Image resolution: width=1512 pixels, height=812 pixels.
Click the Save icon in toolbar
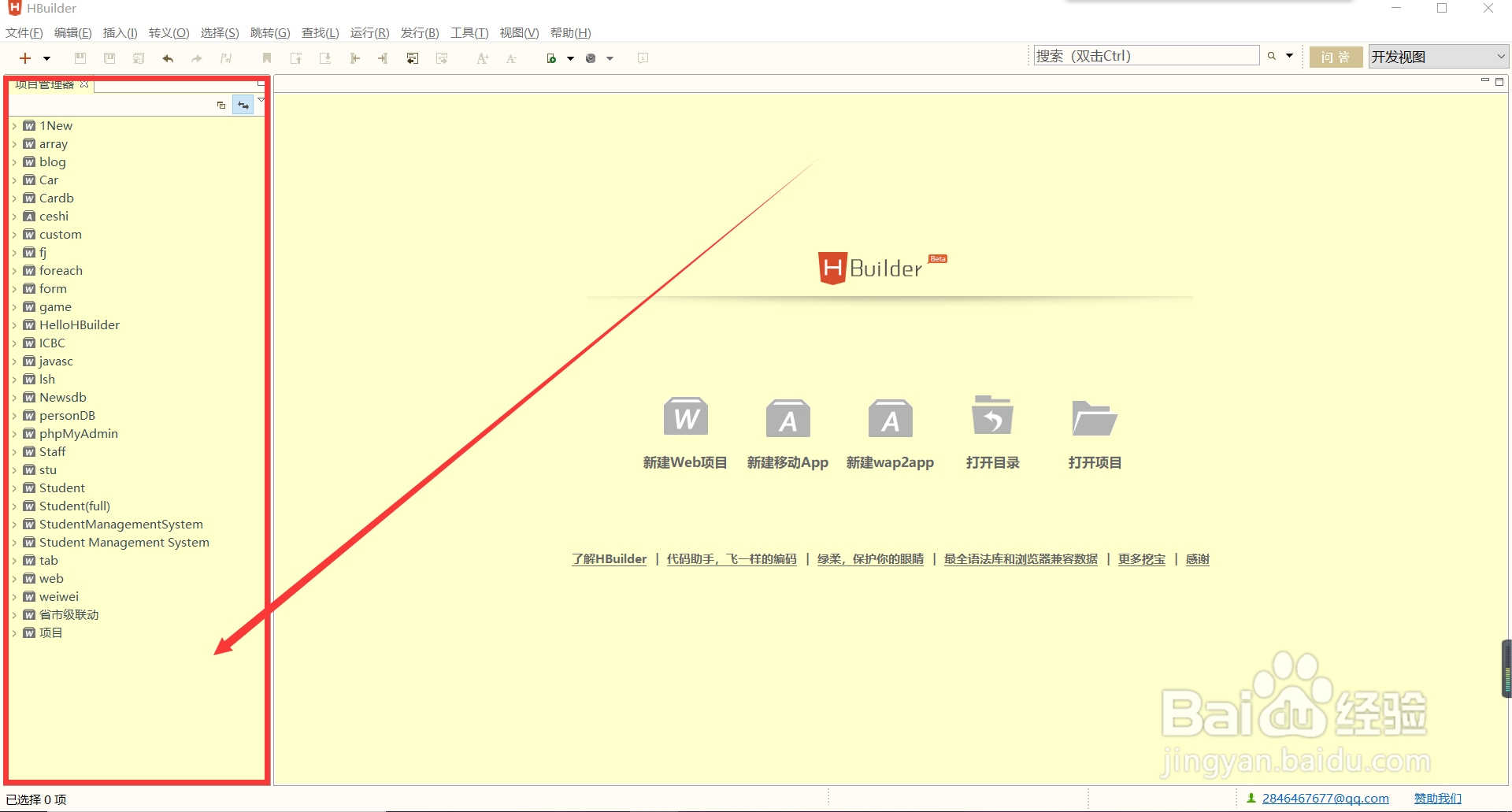(x=80, y=58)
